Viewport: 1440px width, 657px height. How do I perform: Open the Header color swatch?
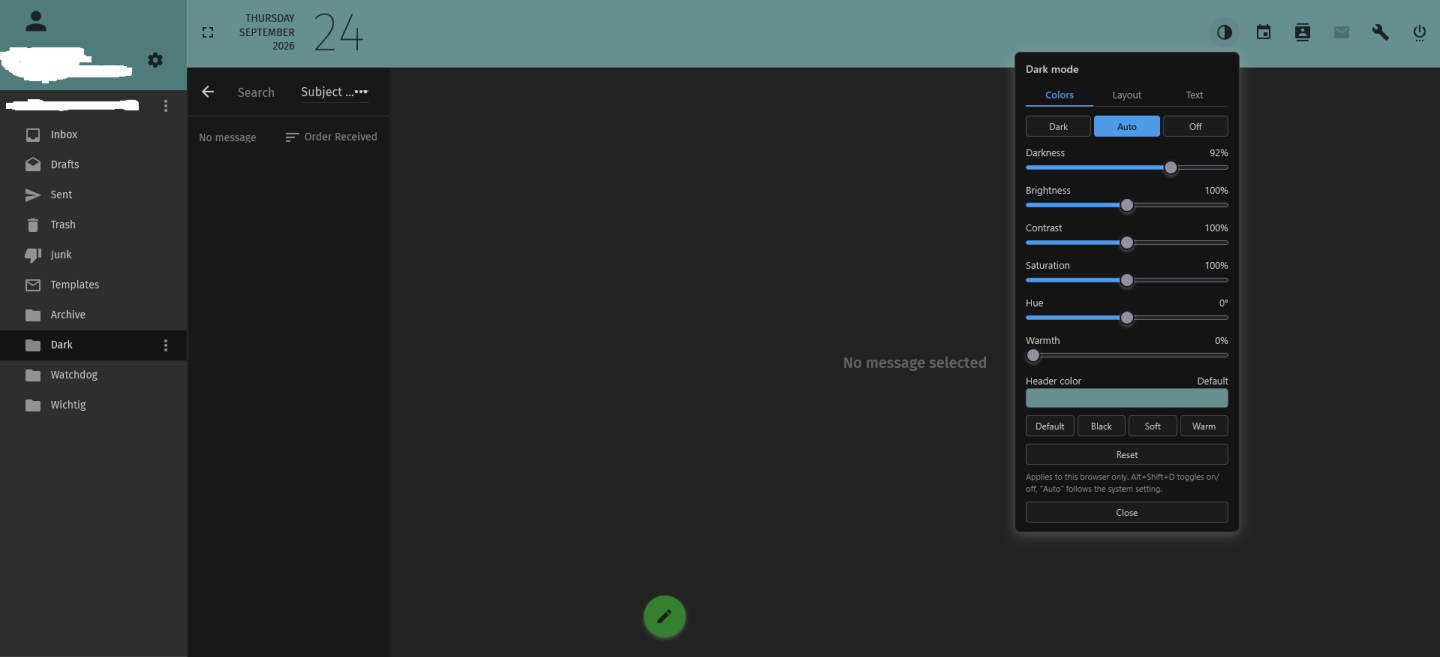coord(1127,398)
